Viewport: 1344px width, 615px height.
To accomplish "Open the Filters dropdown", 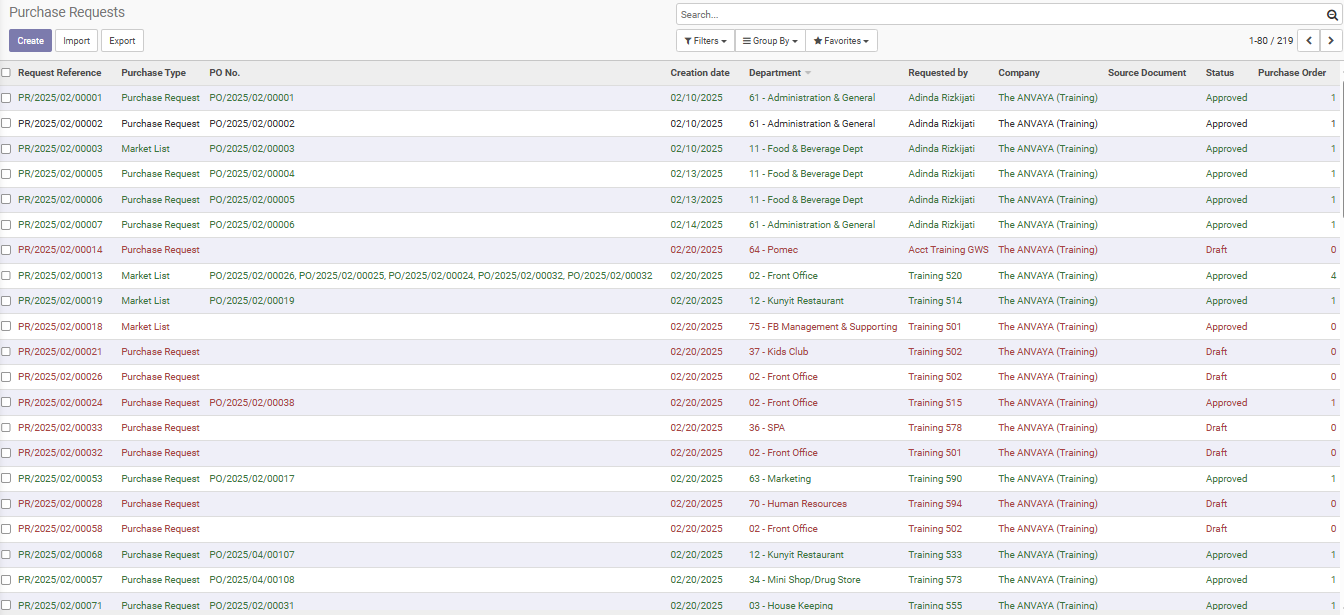I will (705, 41).
